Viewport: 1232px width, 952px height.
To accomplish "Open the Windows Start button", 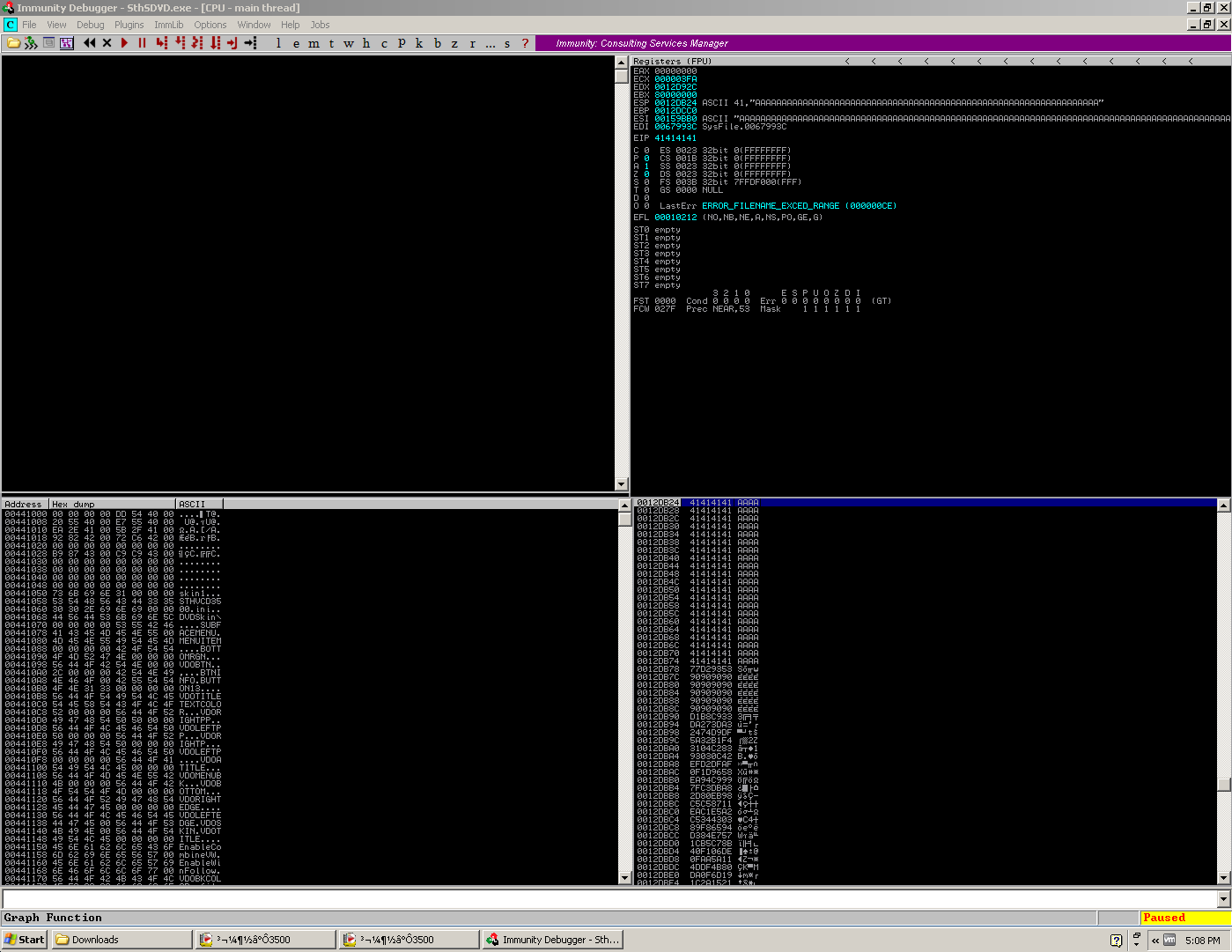I will coord(24,940).
